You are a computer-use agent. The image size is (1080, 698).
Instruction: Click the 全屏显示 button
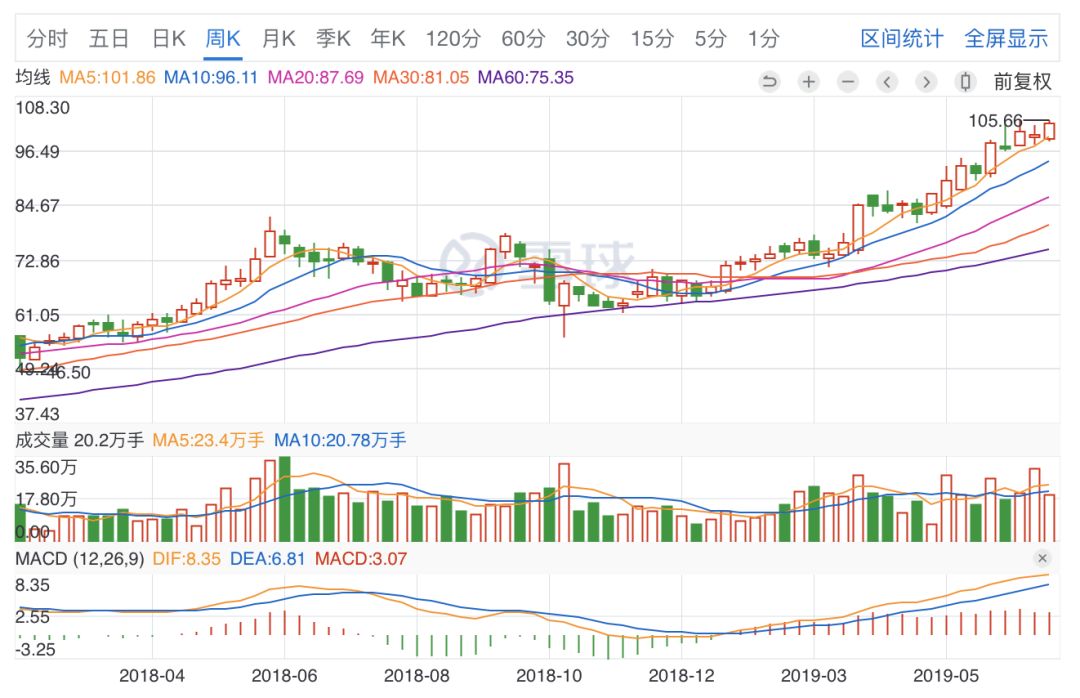1006,39
